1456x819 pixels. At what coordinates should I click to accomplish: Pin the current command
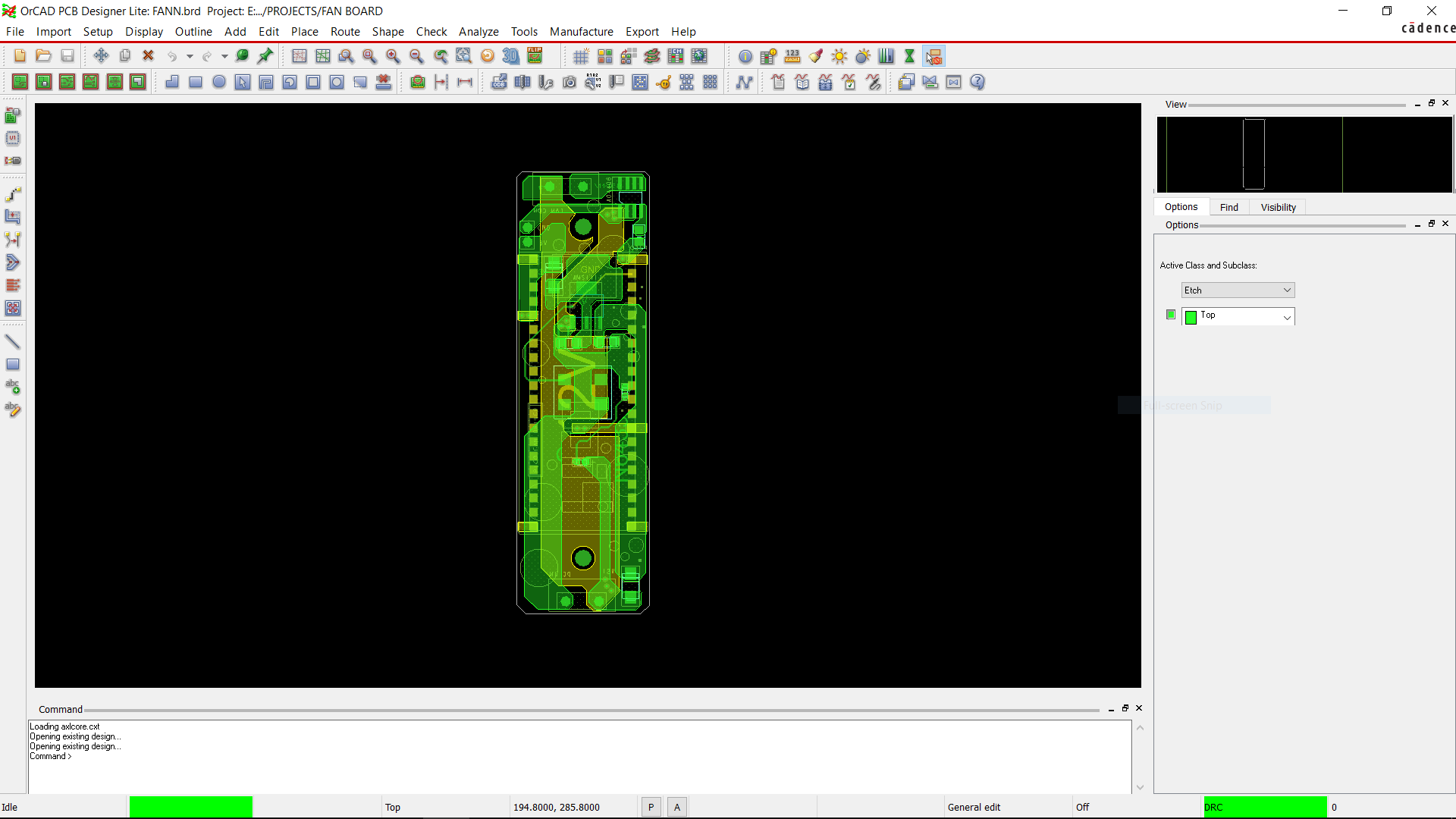click(265, 56)
